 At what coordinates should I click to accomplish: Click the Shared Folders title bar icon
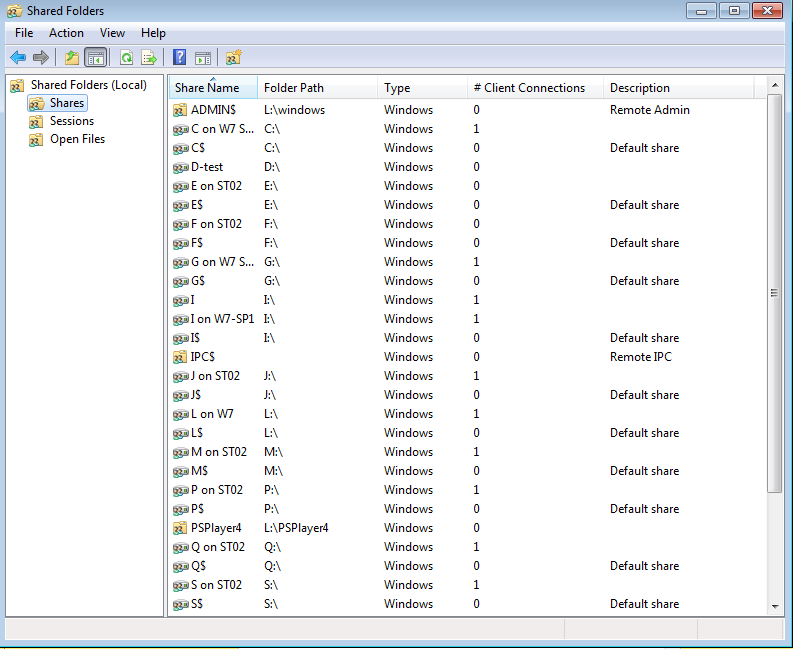(15, 11)
